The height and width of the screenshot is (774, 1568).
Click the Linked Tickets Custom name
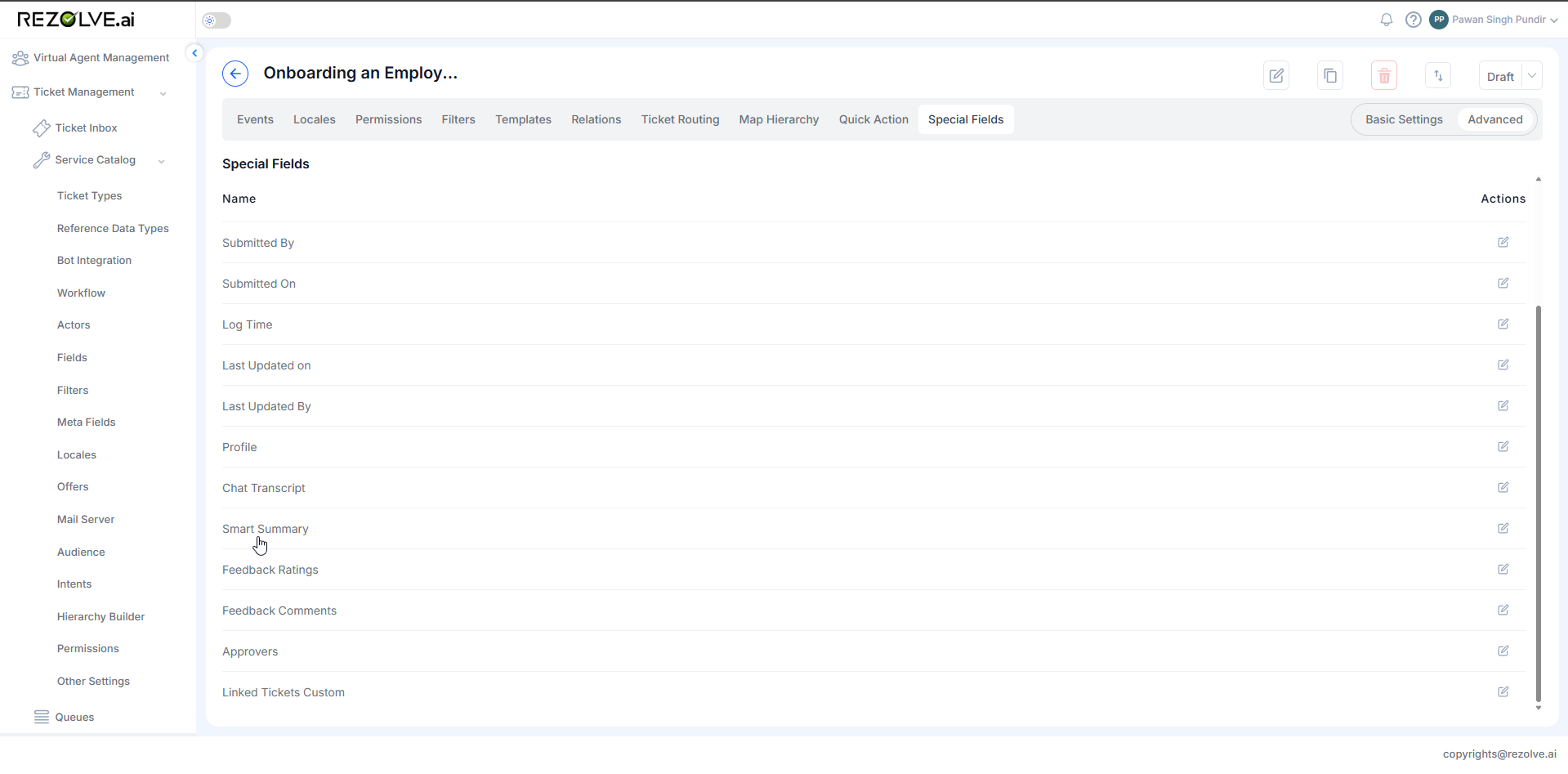(x=284, y=692)
